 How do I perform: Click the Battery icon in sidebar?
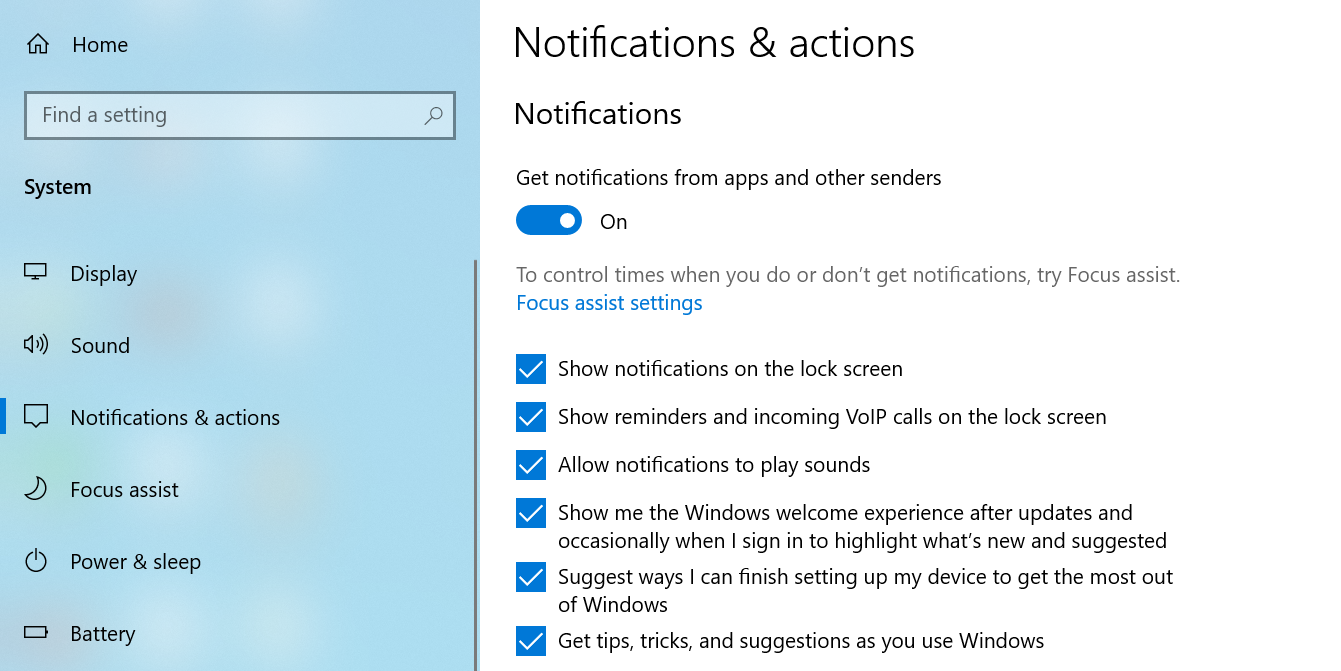[35, 633]
